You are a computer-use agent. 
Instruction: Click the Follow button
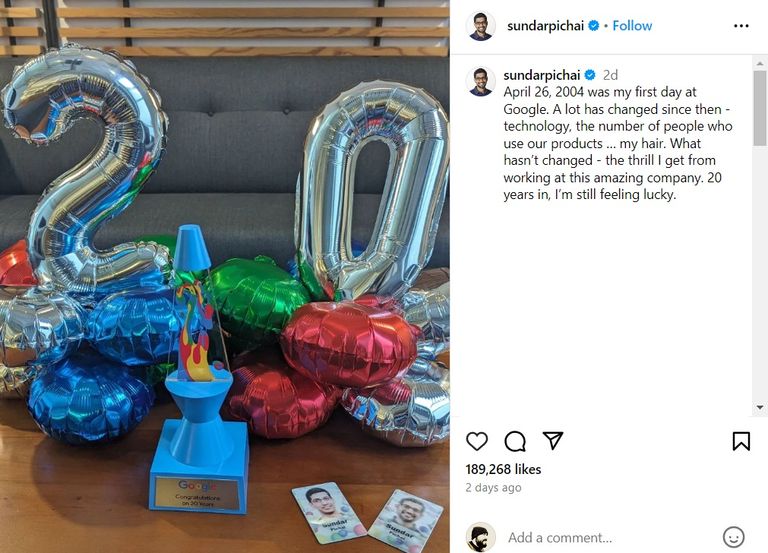[632, 26]
